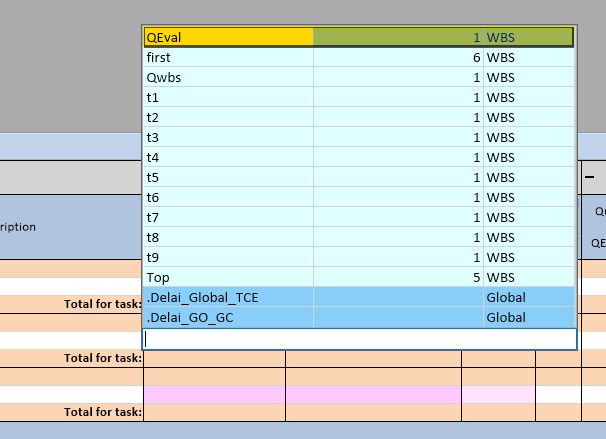This screenshot has height=439, width=606.
Task: Click the first 'Total for task:' label
Action: coord(103,303)
